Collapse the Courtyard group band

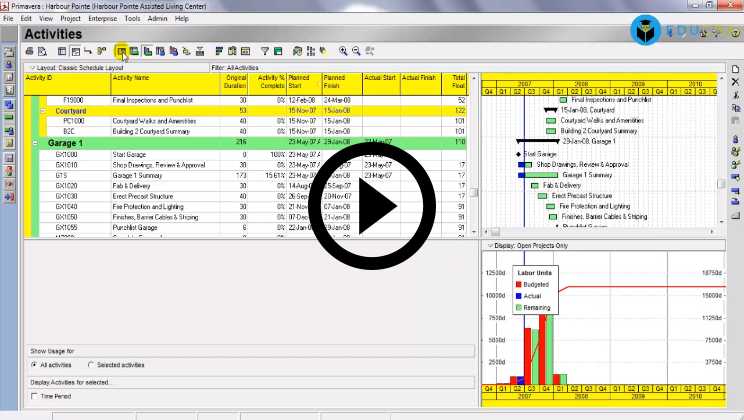[x=43, y=111]
